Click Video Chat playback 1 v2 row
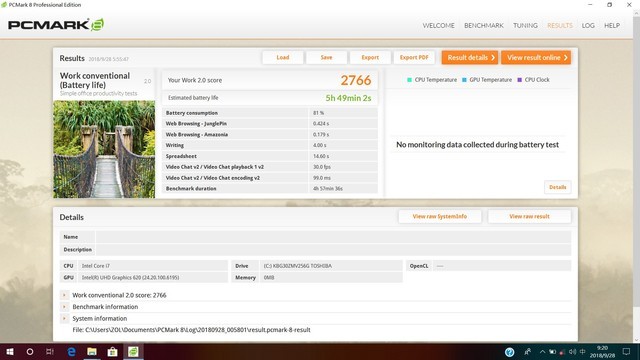 coord(270,167)
